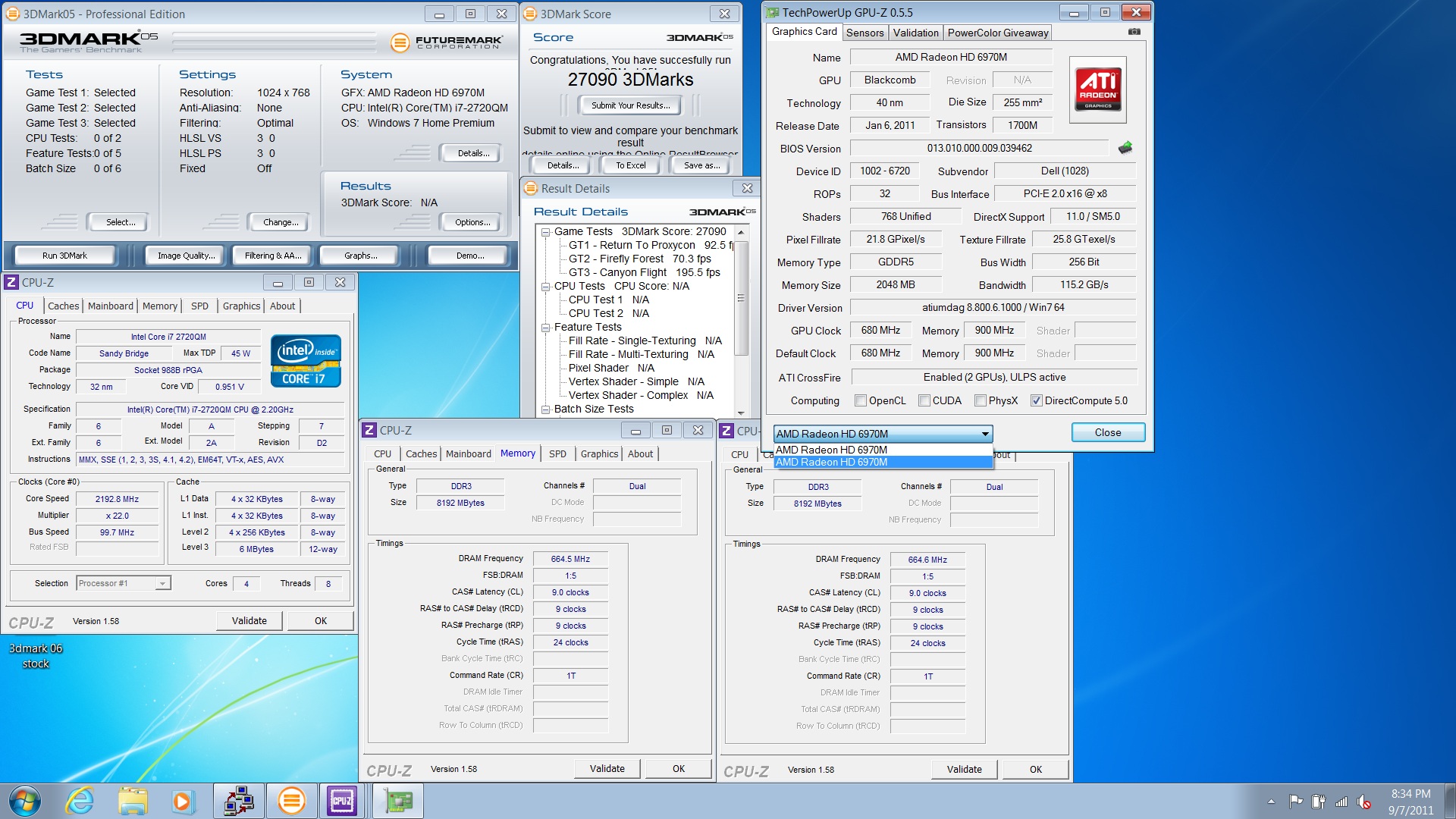Viewport: 1456px width, 819px height.
Task: Open the Processor #1 selection dropdown
Action: point(124,583)
